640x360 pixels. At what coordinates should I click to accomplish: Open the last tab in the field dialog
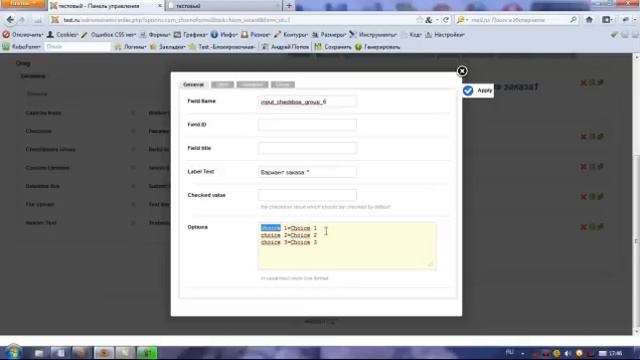(282, 84)
